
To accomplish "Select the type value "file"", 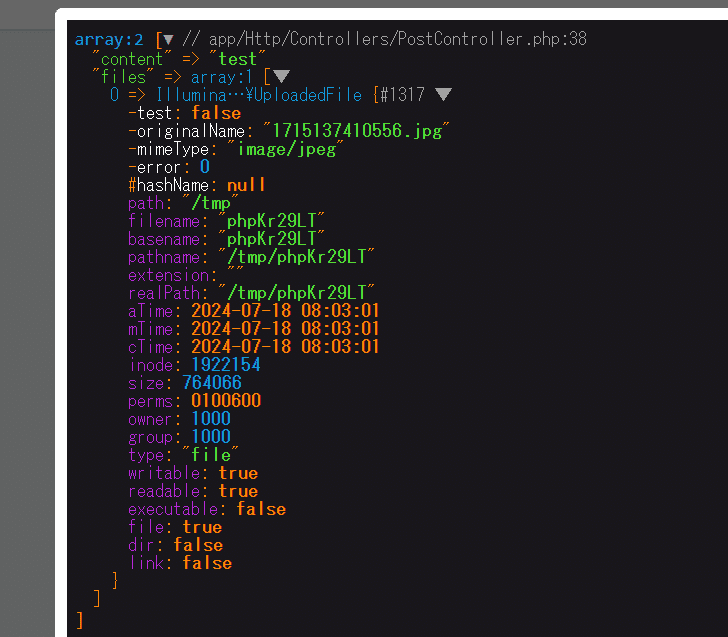I will (210, 455).
